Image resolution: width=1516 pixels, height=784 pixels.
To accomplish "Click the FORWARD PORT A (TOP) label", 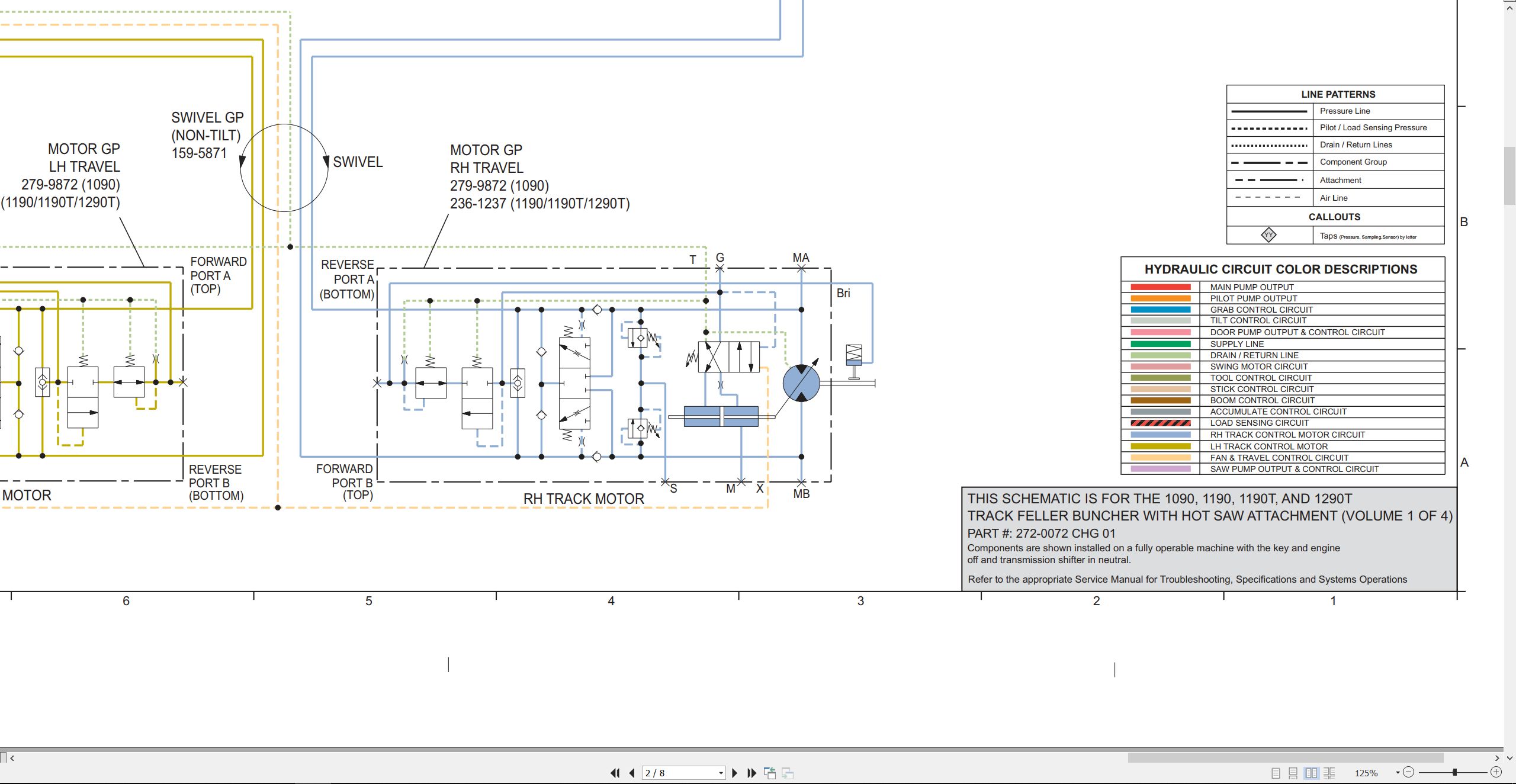I will click(219, 275).
